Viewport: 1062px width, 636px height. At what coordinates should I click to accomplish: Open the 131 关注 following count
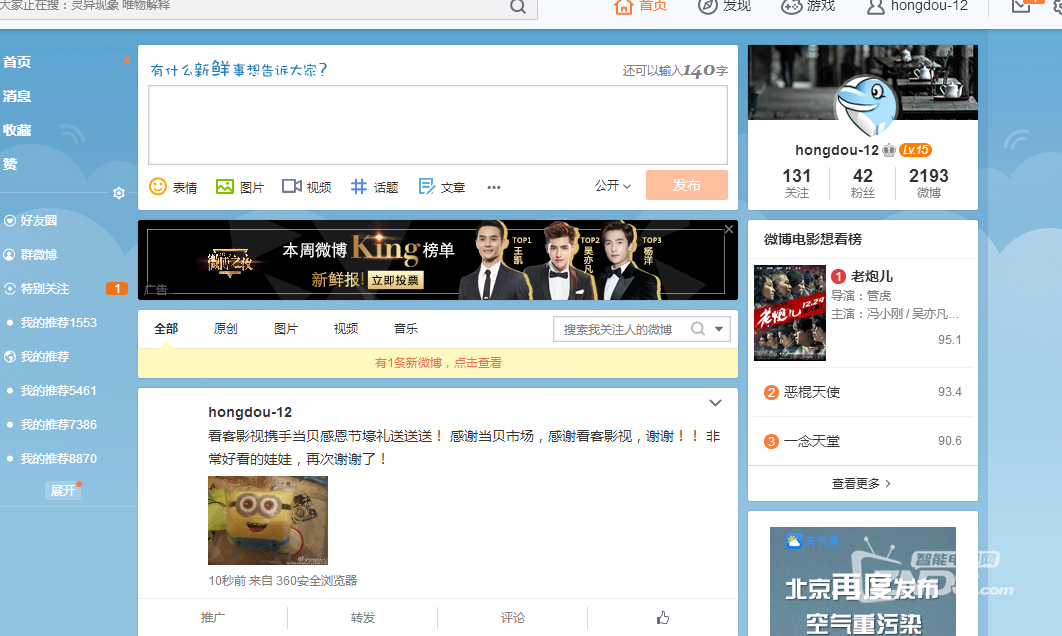click(796, 184)
